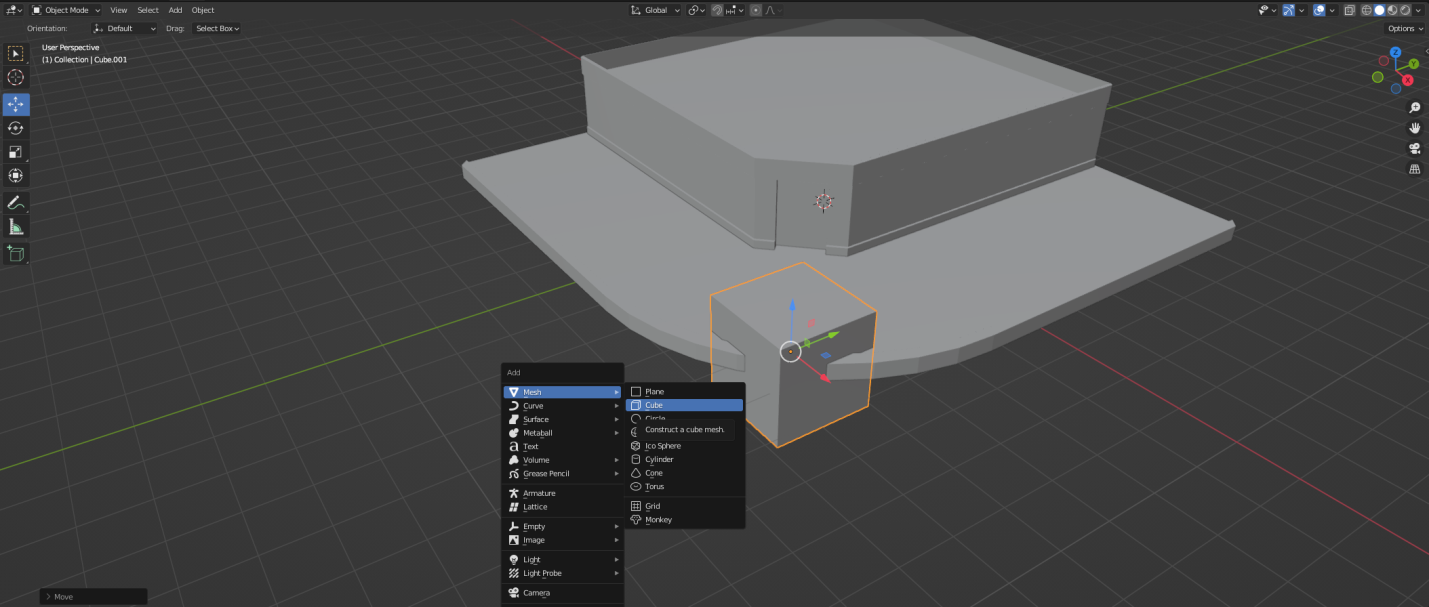Click the Z axis on navigation gizmo
Screen dimensions: 1429x607
point(1395,52)
